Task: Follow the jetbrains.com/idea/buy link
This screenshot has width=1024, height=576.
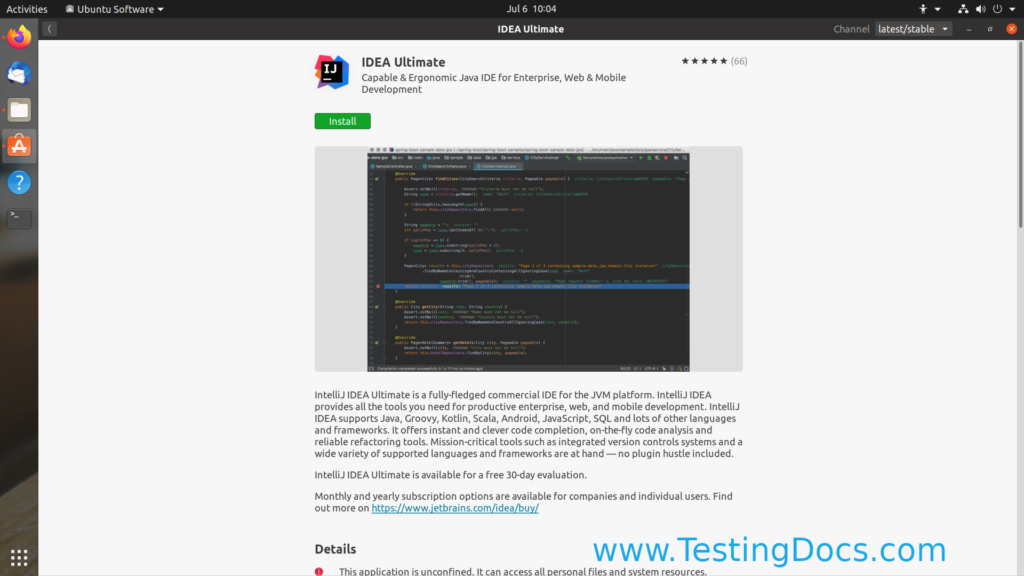Action: (454, 507)
